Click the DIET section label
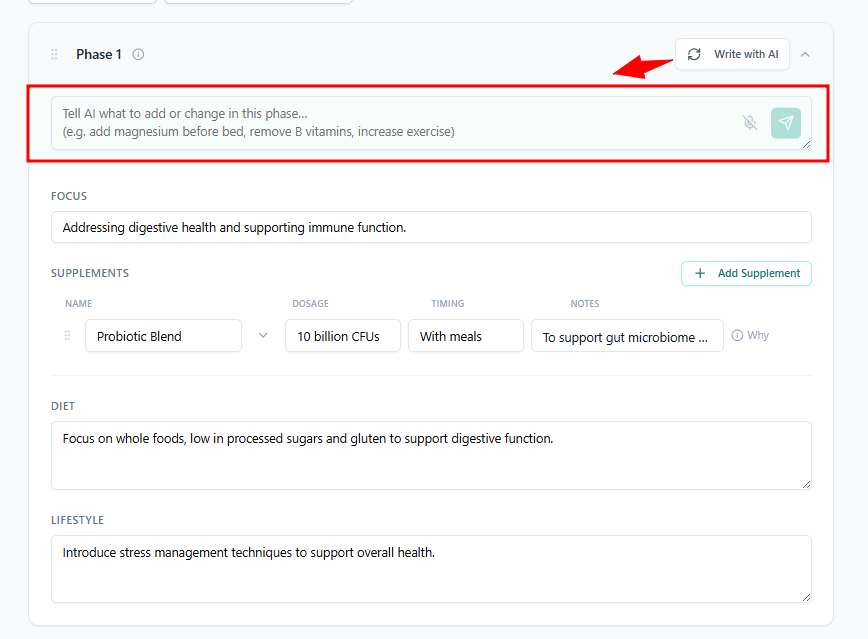This screenshot has width=868, height=639. (63, 406)
